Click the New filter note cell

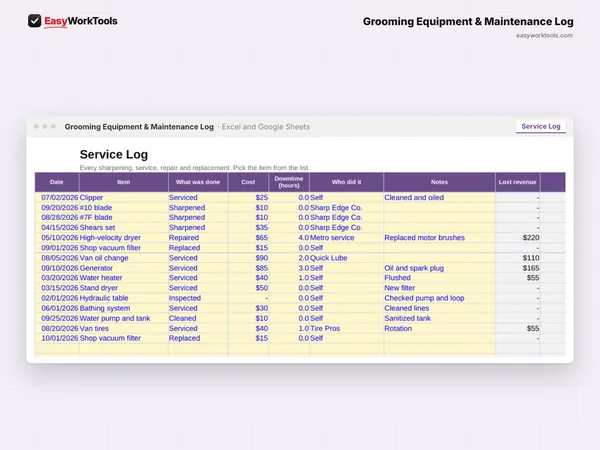click(439, 288)
